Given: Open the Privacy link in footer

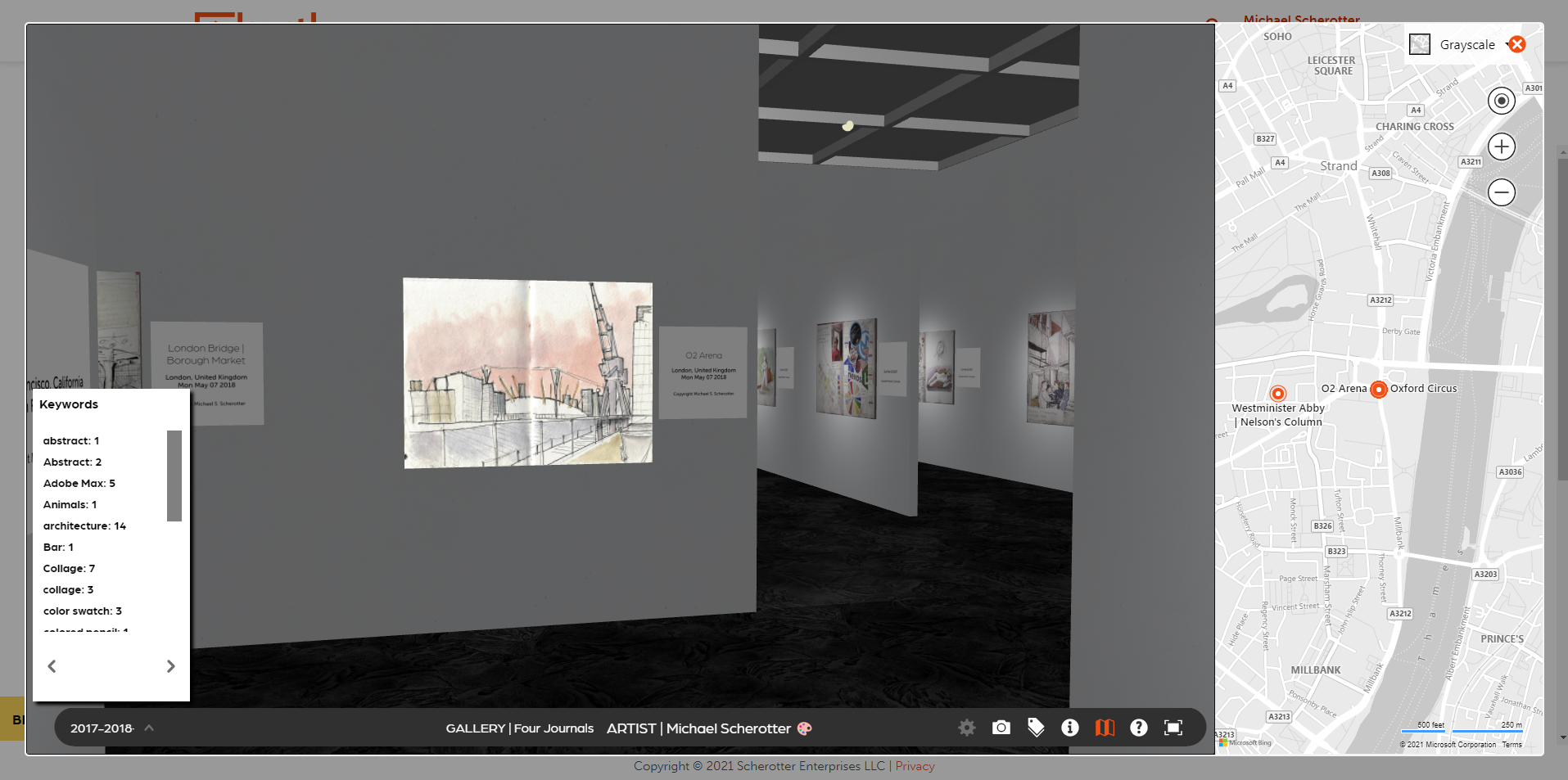Looking at the screenshot, I should click(915, 766).
